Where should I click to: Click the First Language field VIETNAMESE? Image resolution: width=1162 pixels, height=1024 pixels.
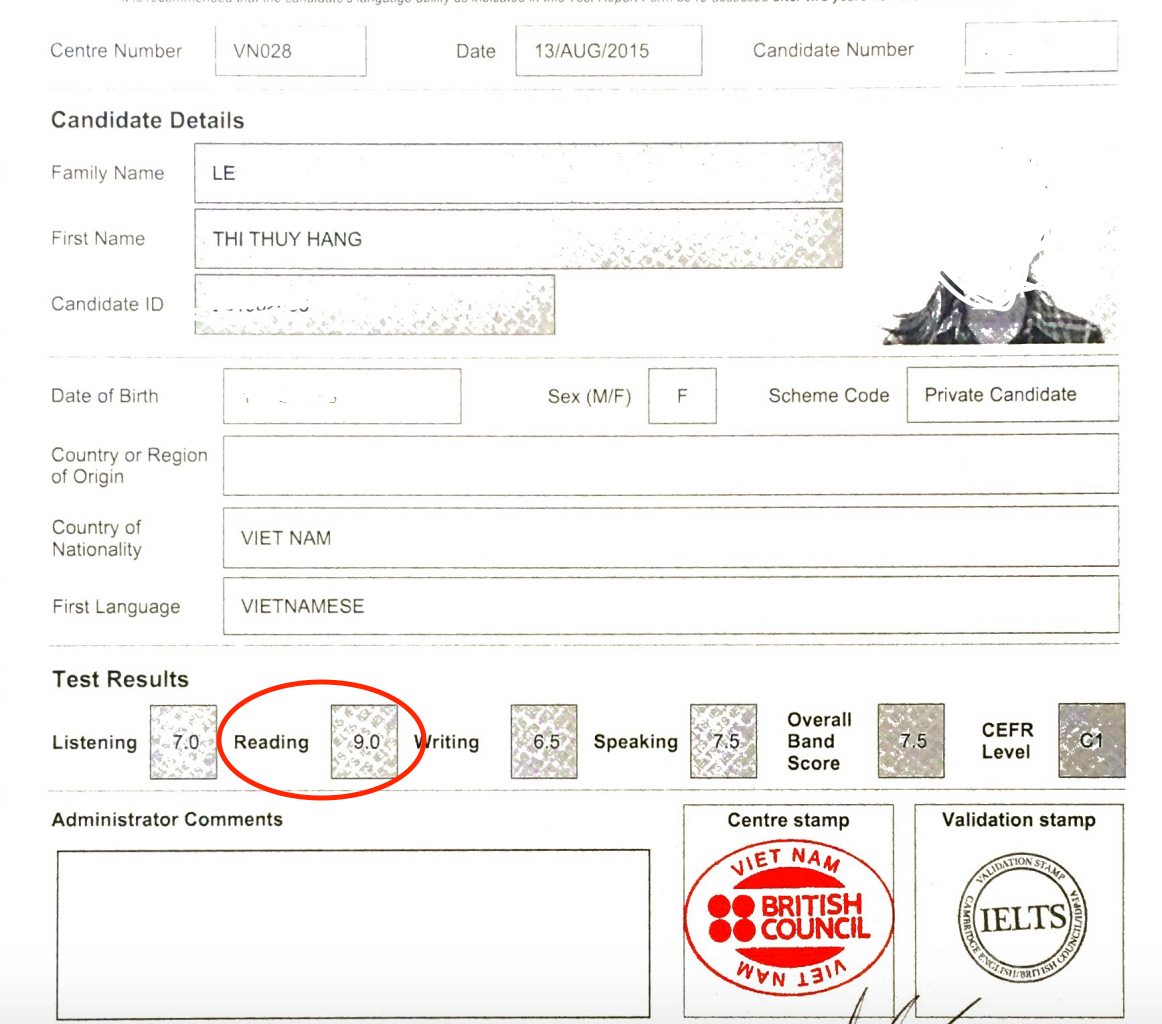(671, 606)
